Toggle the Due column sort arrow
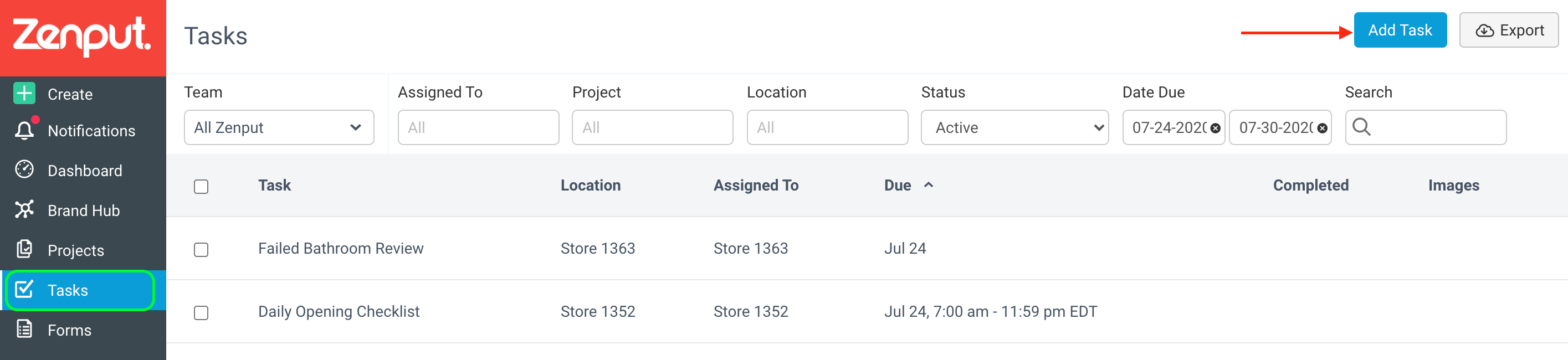 (928, 185)
